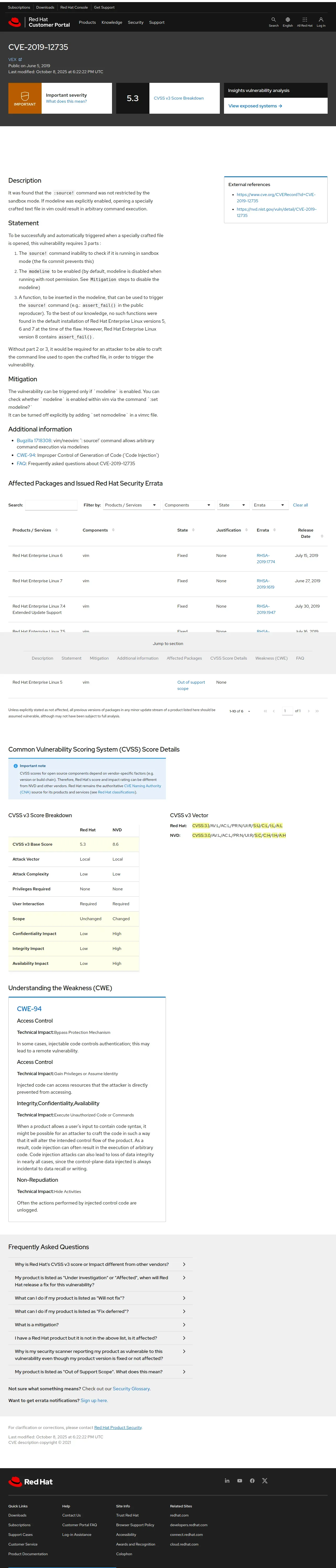Open the Support menu in header
Screen dimensions: 336x1568
157,22
